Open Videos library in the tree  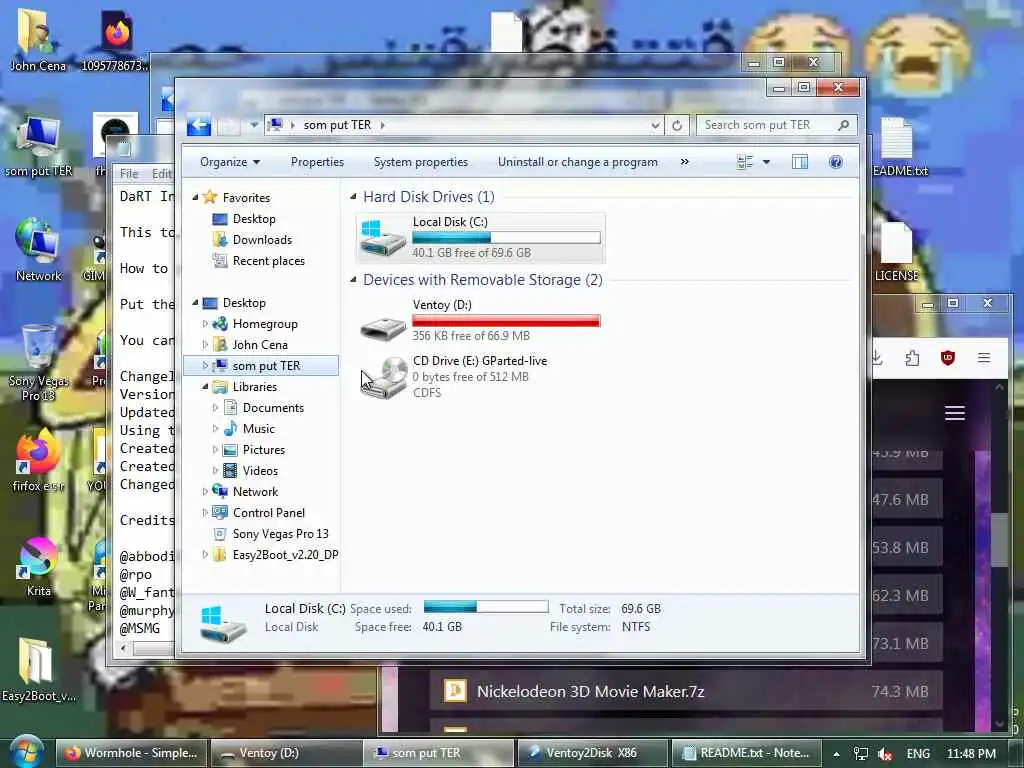[x=260, y=471]
